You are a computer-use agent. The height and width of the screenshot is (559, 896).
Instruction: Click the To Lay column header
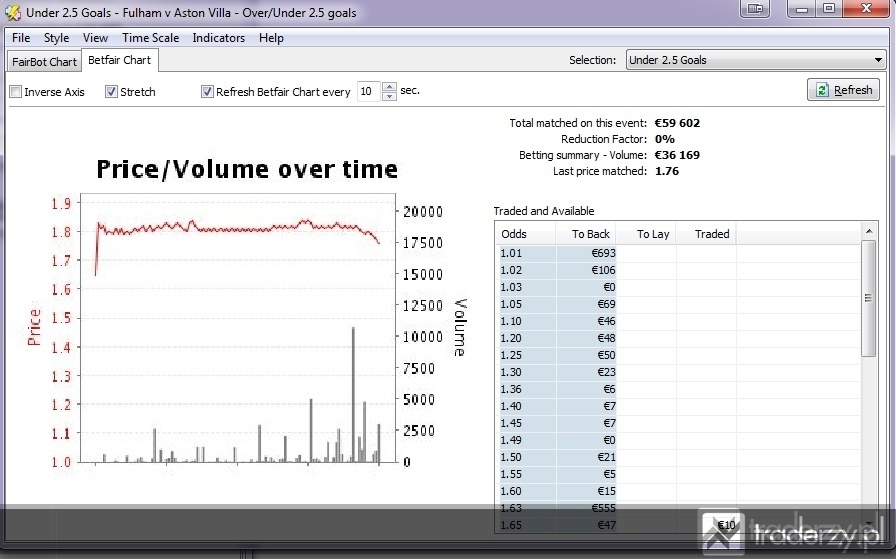(646, 234)
